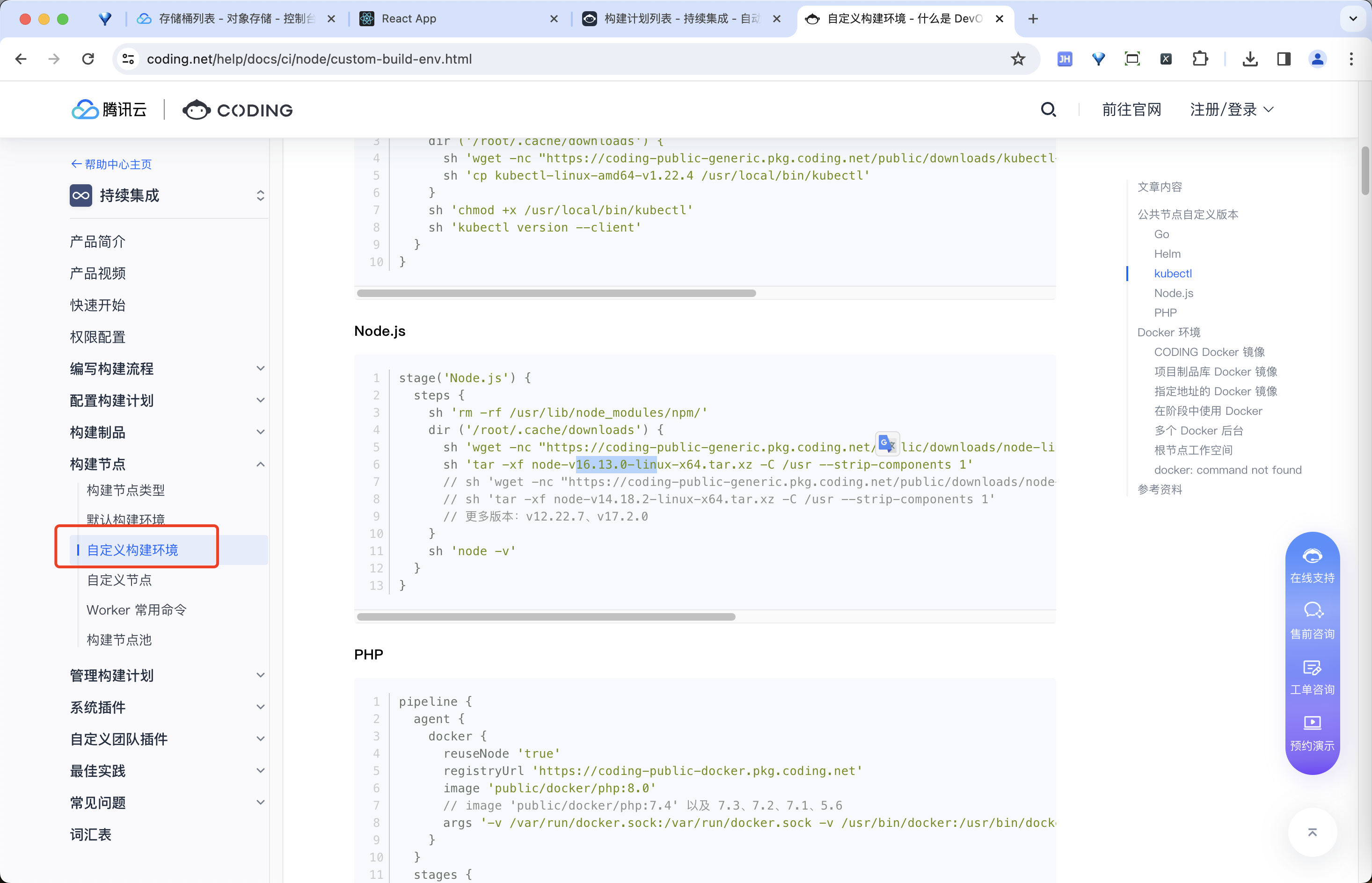The image size is (1372, 883).
Task: Toggle browser side panel icon
Action: (1284, 59)
